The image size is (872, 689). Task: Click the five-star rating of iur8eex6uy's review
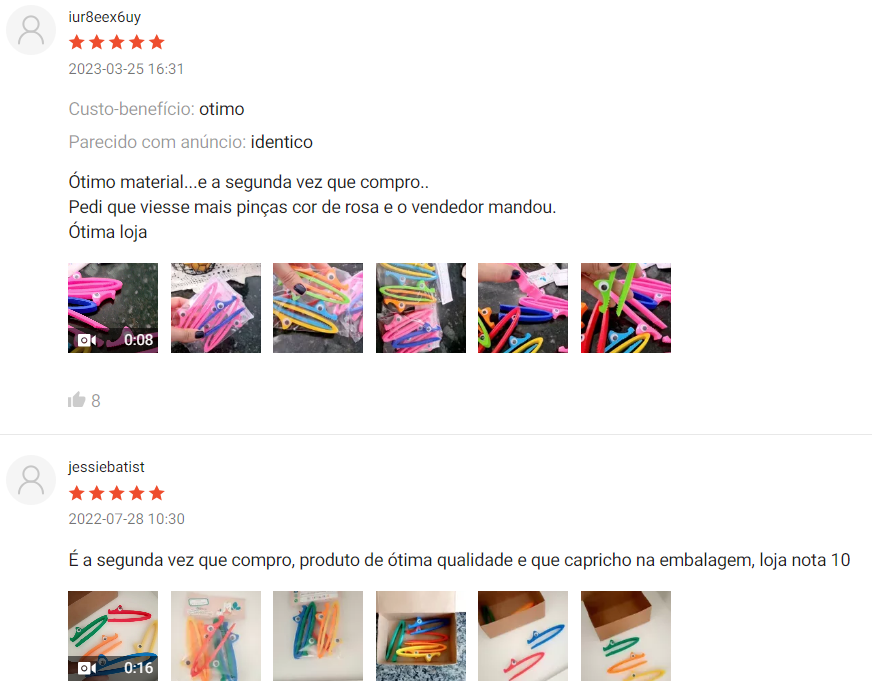click(x=117, y=42)
